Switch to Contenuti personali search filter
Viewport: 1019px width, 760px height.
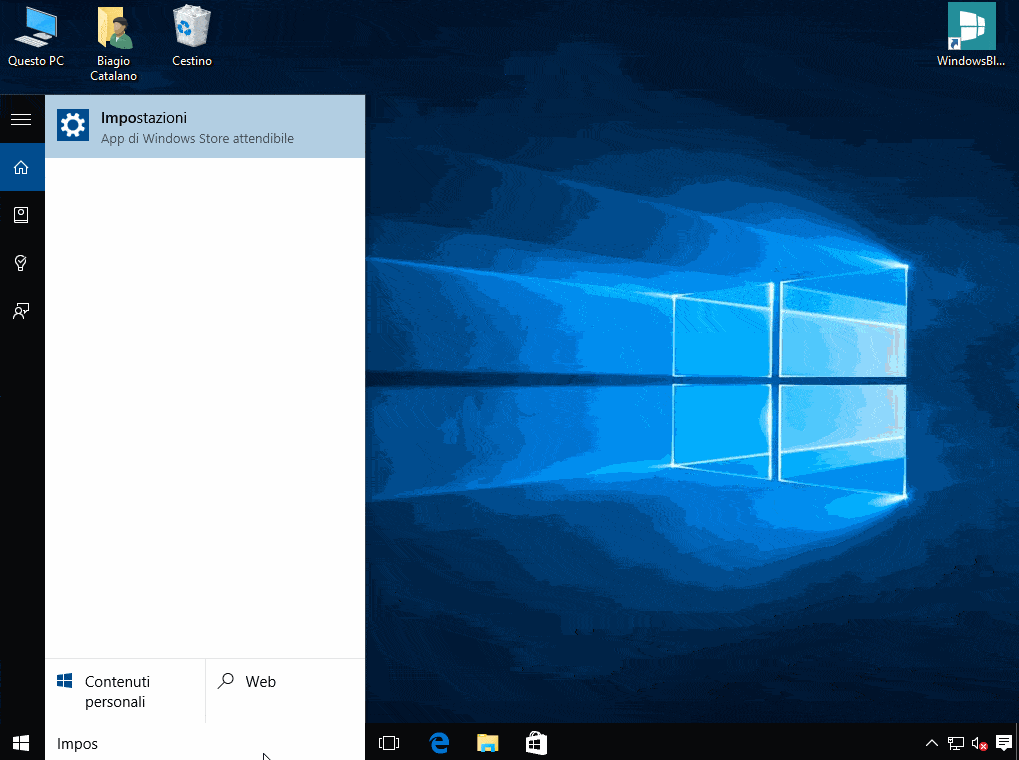125,691
